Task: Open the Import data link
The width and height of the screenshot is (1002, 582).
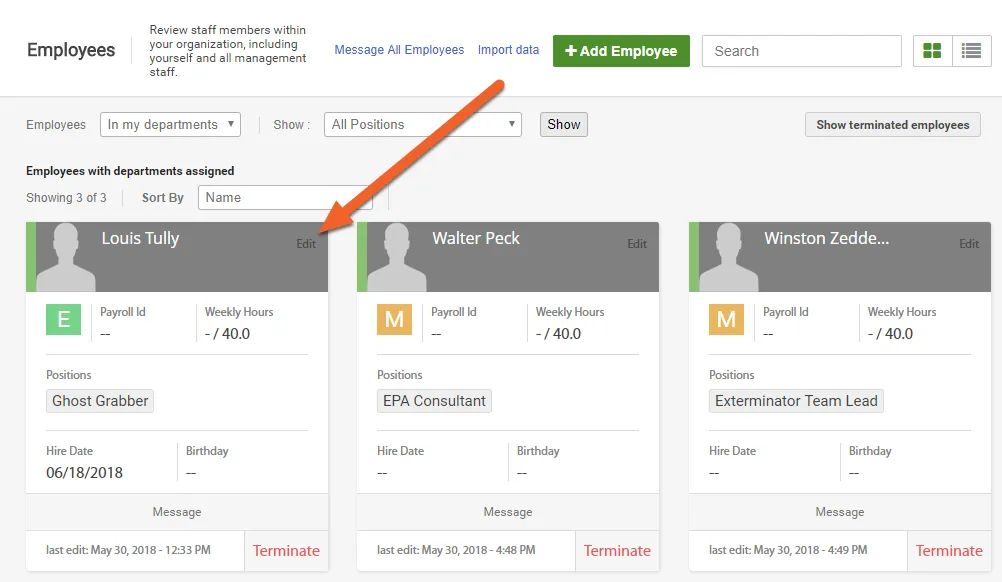Action: pyautogui.click(x=508, y=50)
